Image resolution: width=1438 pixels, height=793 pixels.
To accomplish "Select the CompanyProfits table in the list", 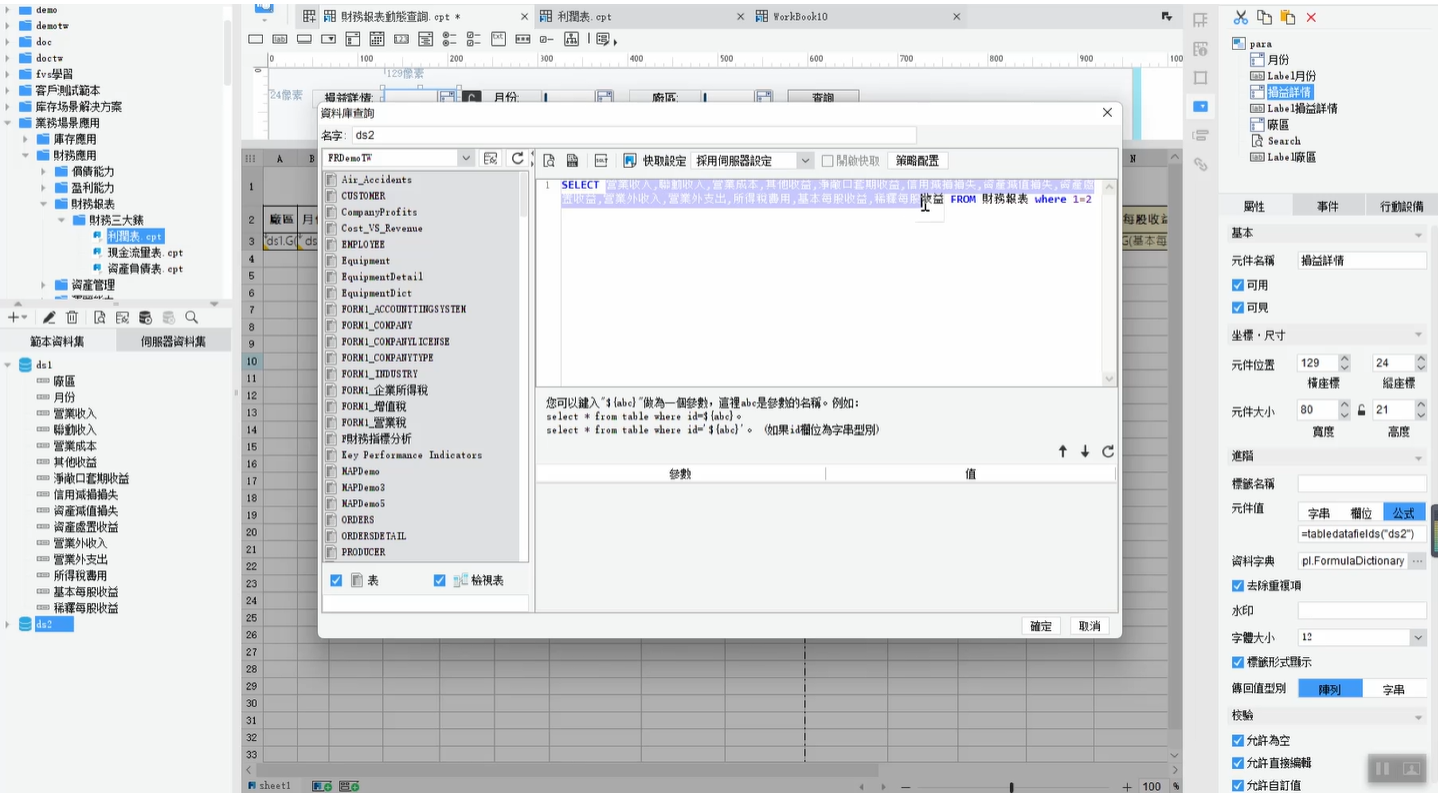I will 379,212.
